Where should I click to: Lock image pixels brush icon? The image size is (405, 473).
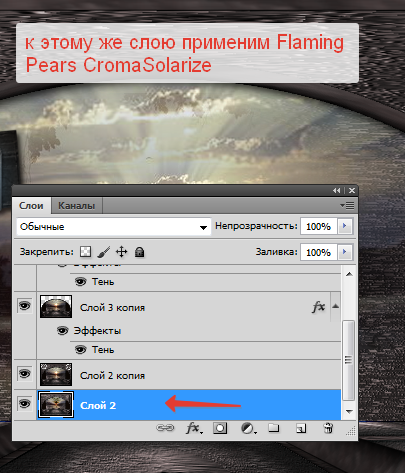coord(104,252)
